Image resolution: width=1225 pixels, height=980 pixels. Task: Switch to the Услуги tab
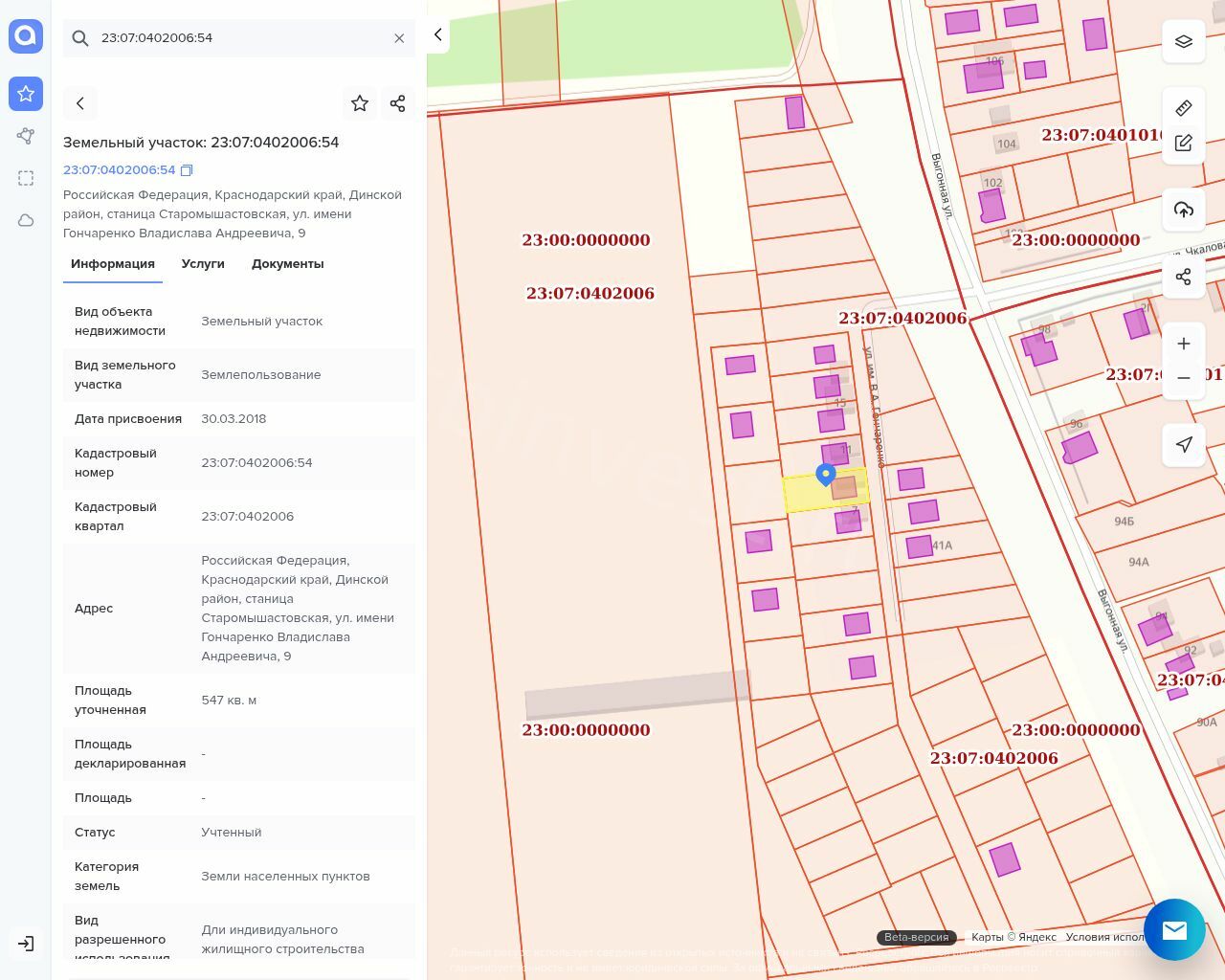[203, 264]
